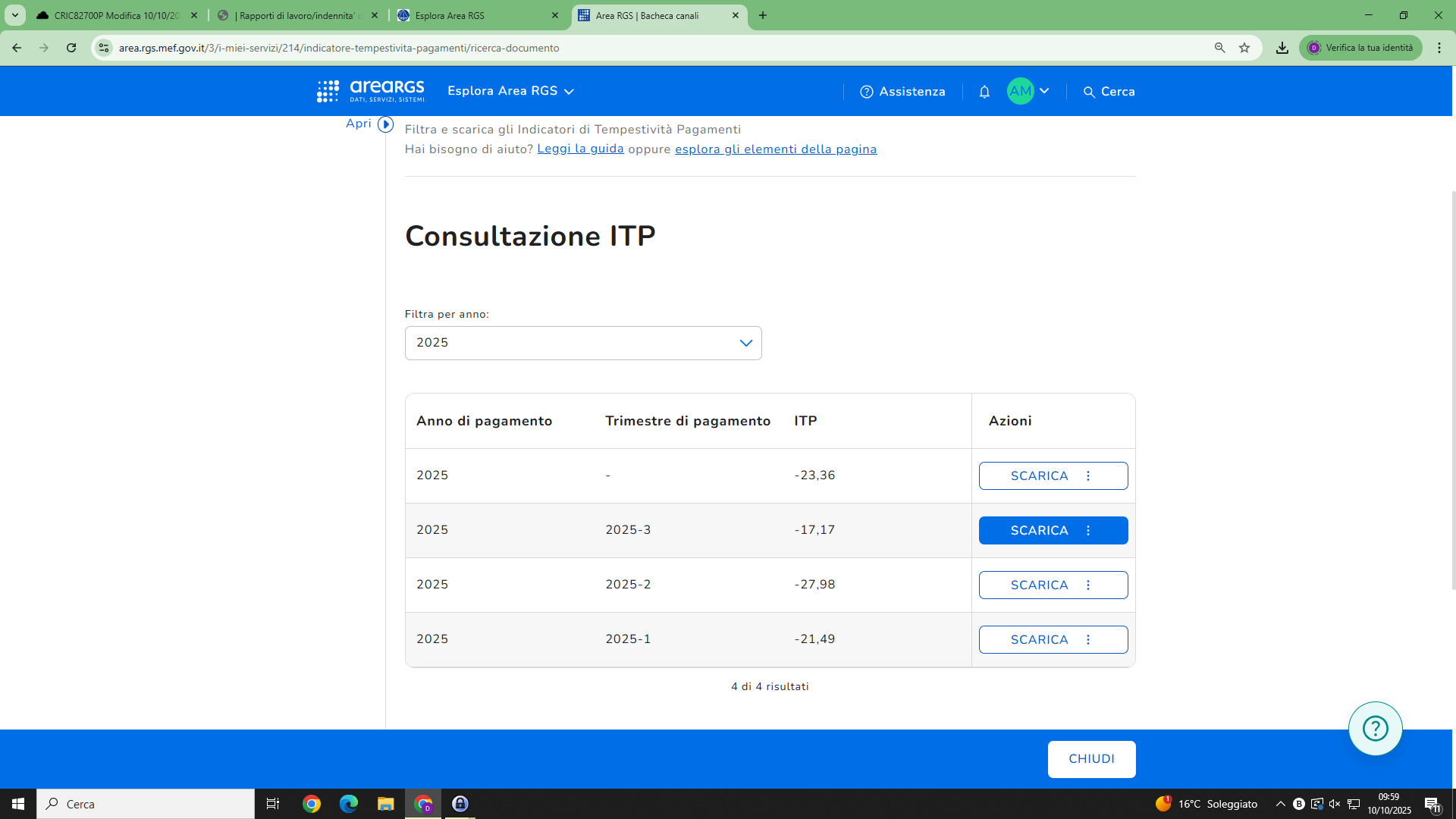Open Microsoft Edge from the taskbar
The image size is (1456, 819).
[348, 804]
